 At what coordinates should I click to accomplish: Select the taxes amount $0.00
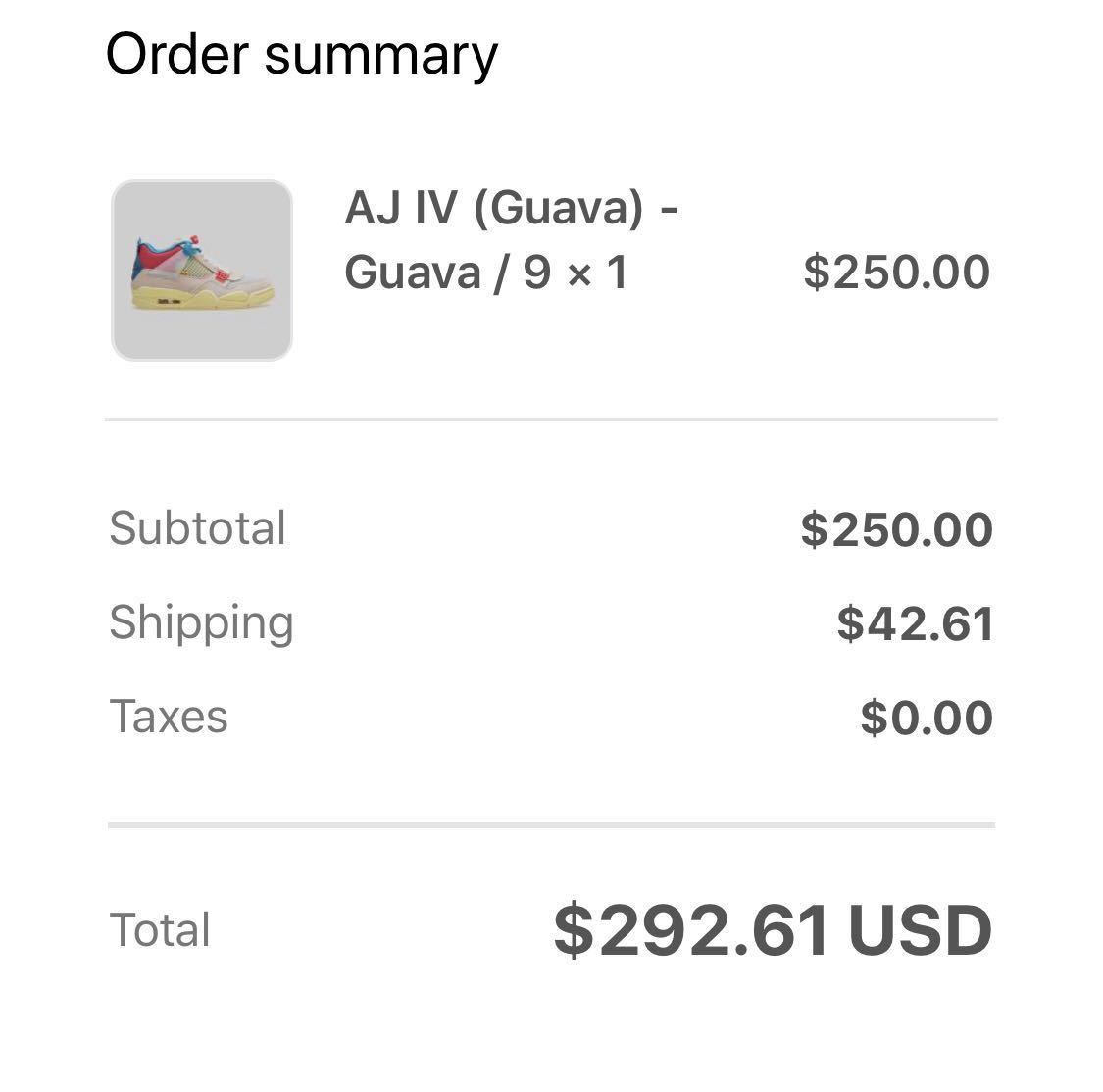tap(927, 718)
